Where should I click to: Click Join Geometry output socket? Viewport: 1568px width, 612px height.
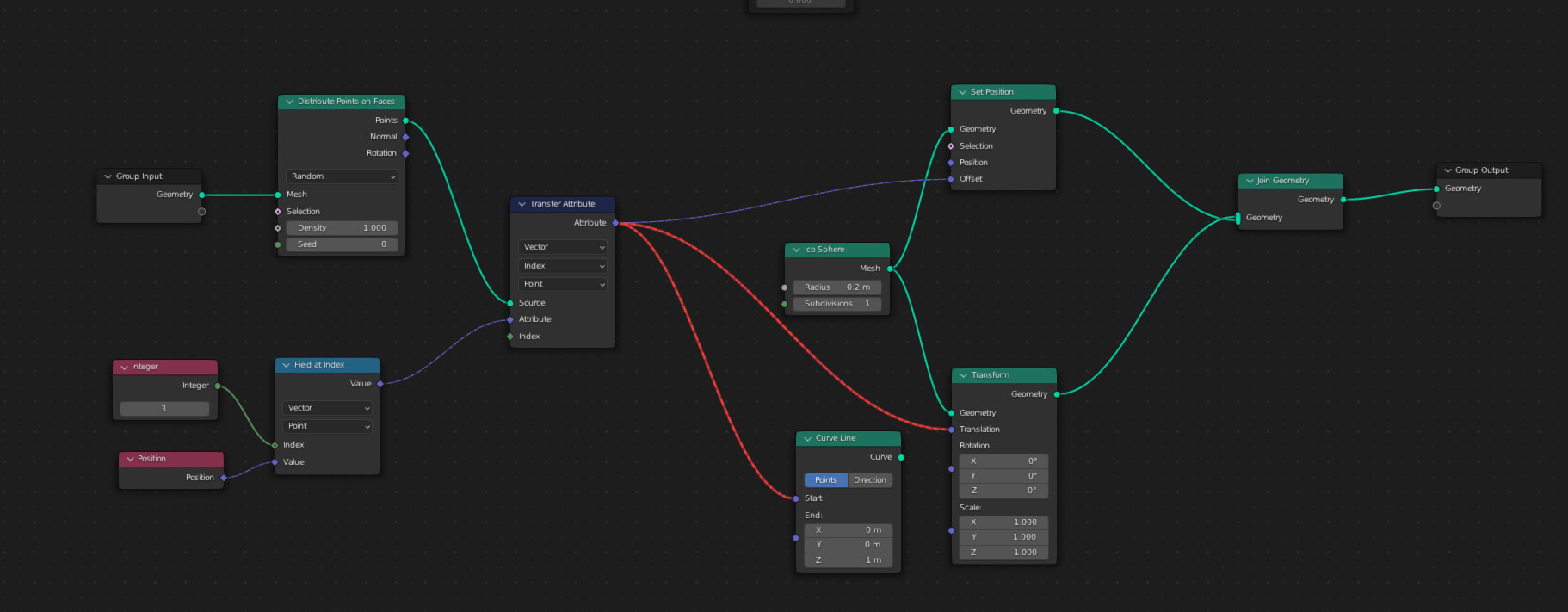click(x=1343, y=200)
